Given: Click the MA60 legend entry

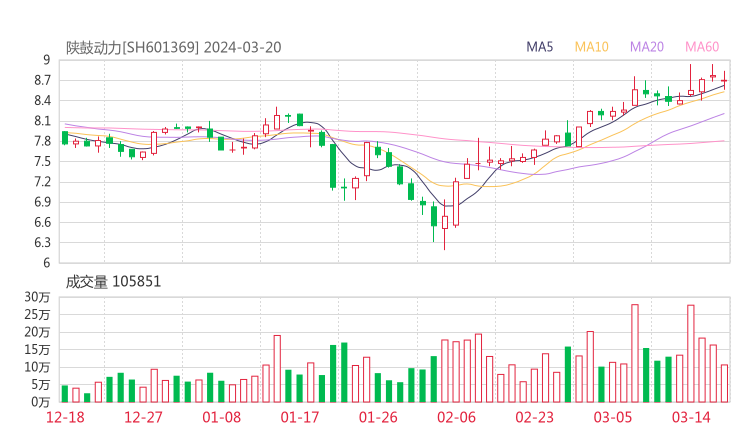Looking at the screenshot, I should (x=702, y=47).
